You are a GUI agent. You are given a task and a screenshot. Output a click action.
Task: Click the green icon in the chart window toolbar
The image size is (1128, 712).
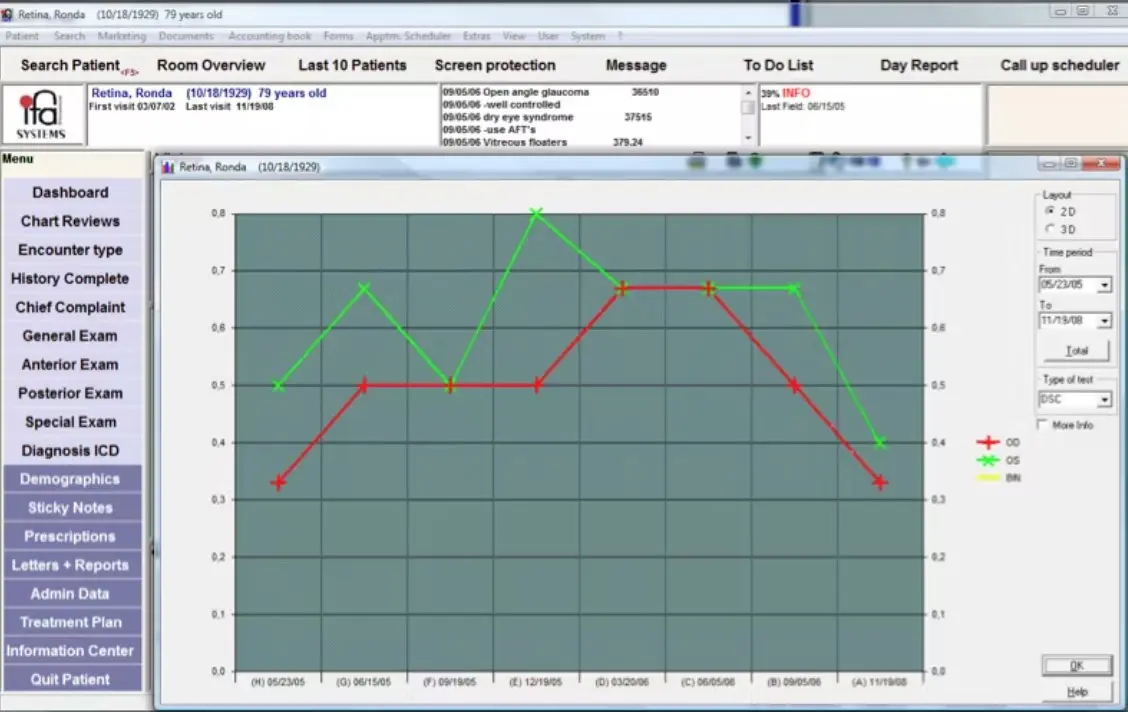(756, 160)
